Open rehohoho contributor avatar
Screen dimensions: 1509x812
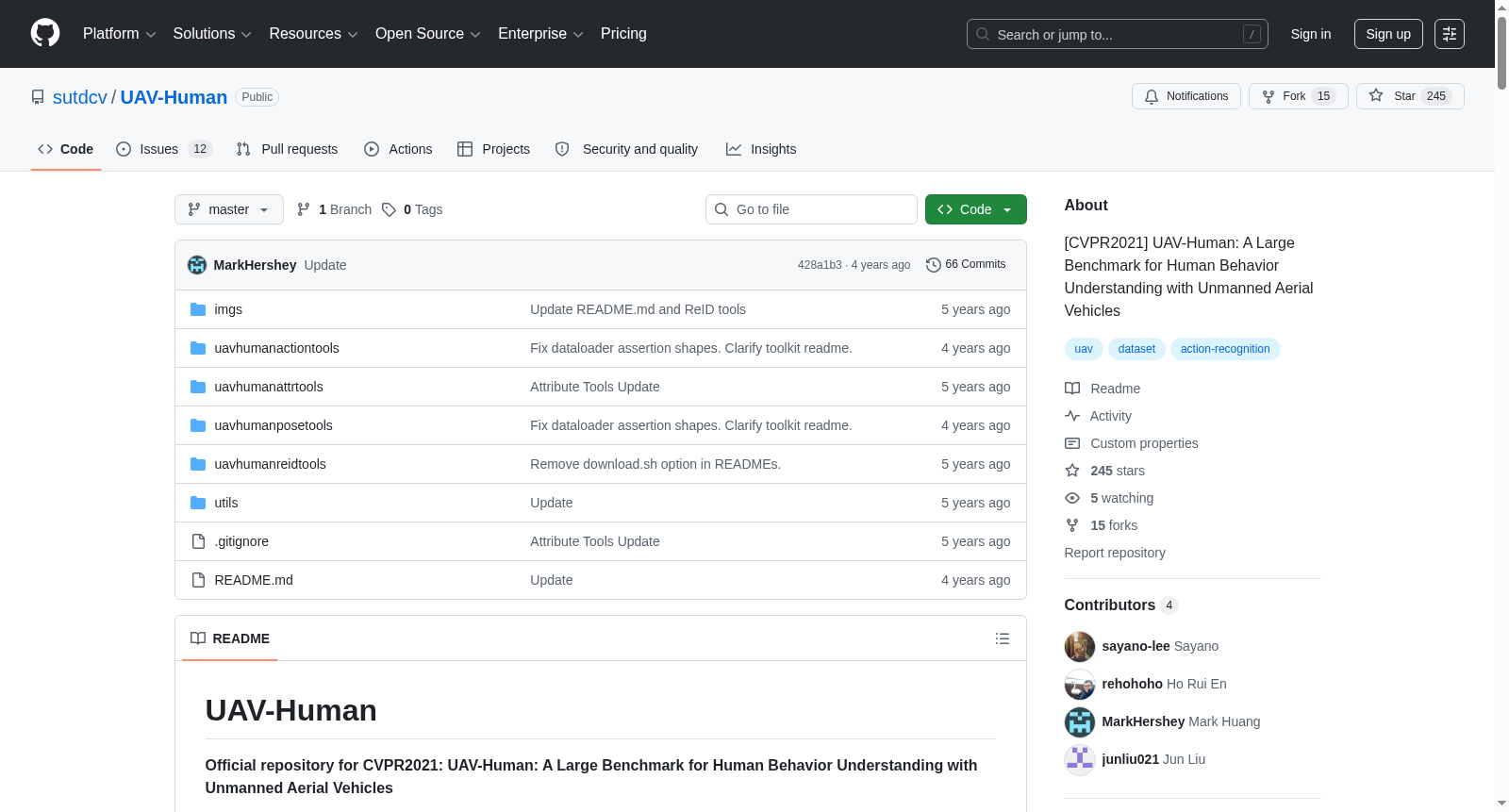coord(1079,684)
